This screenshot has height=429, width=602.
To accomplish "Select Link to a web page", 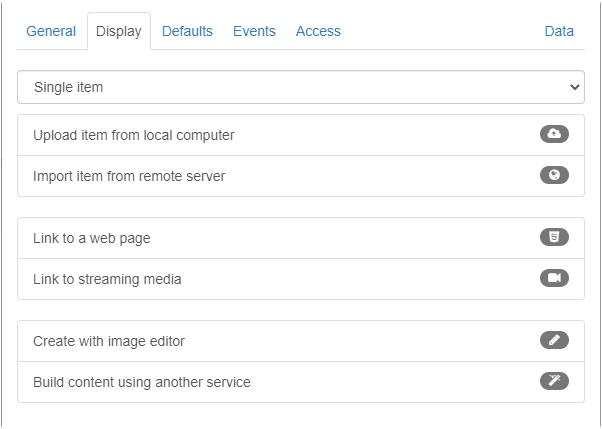I will (301, 238).
